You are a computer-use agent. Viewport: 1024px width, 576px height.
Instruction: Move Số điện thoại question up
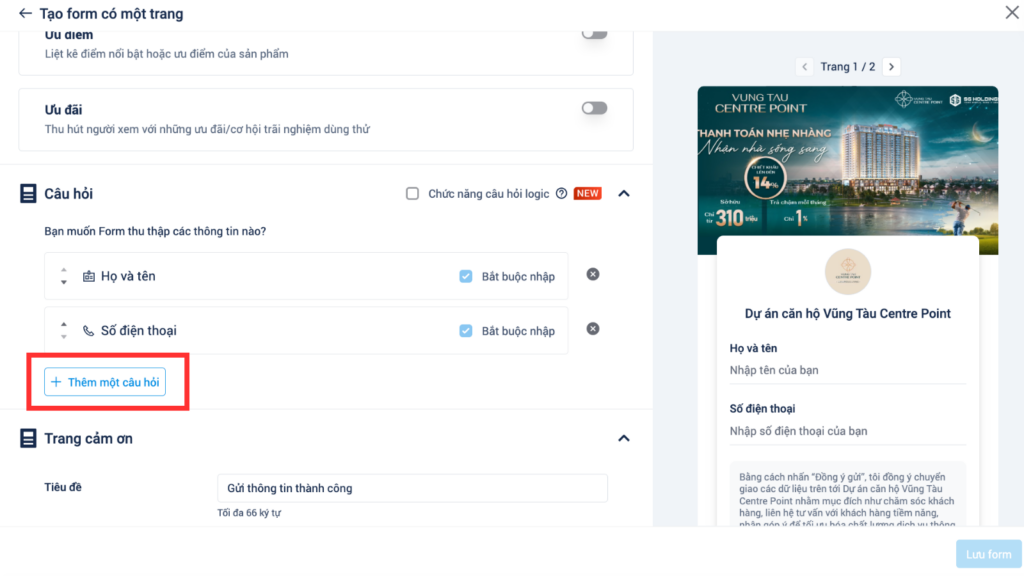tap(63, 324)
